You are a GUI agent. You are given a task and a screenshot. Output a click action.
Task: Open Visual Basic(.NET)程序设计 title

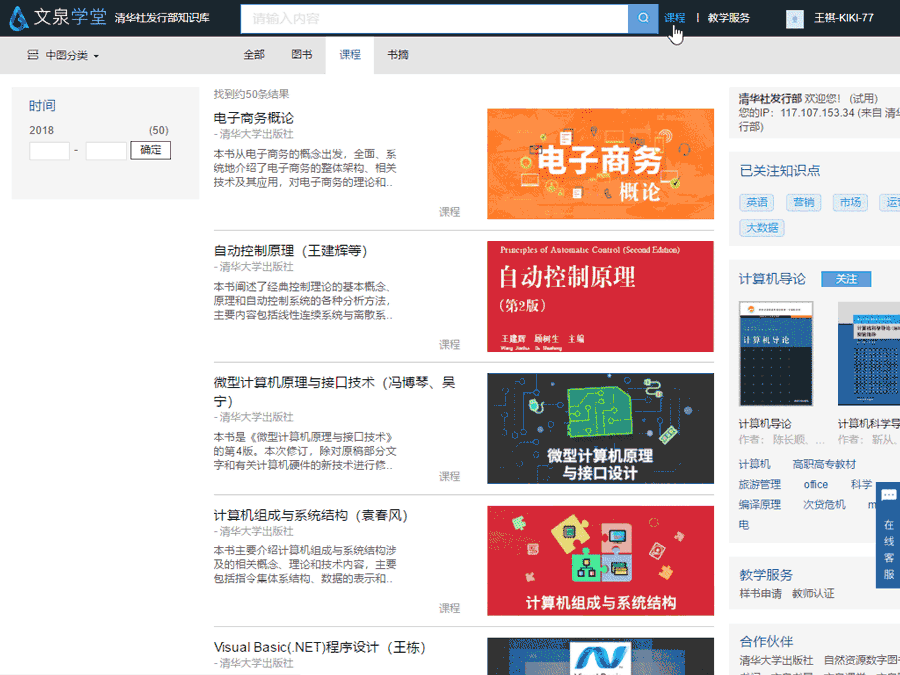(320, 647)
